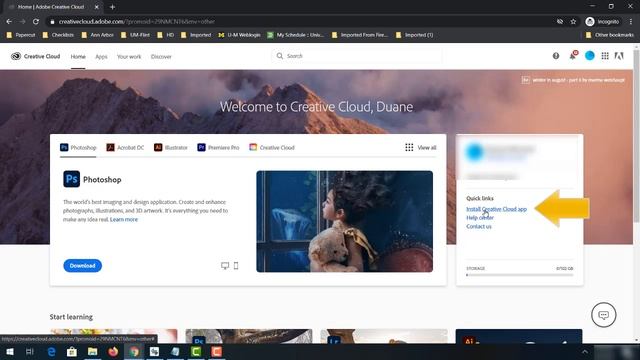Open the U-M Weblogin bookmark
This screenshot has width=640, height=360.
tap(240, 35)
